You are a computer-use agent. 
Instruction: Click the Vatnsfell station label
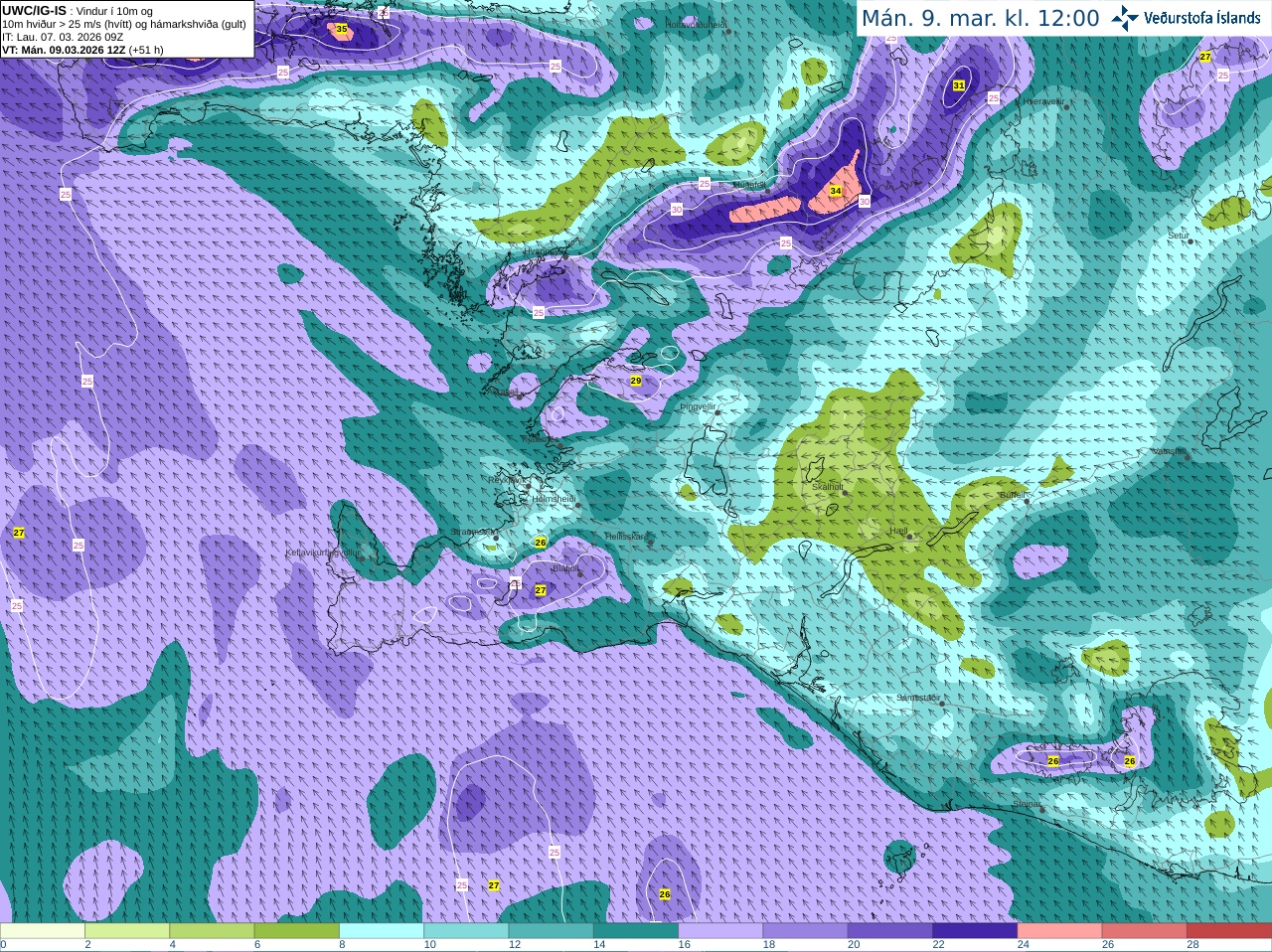pyautogui.click(x=1169, y=451)
